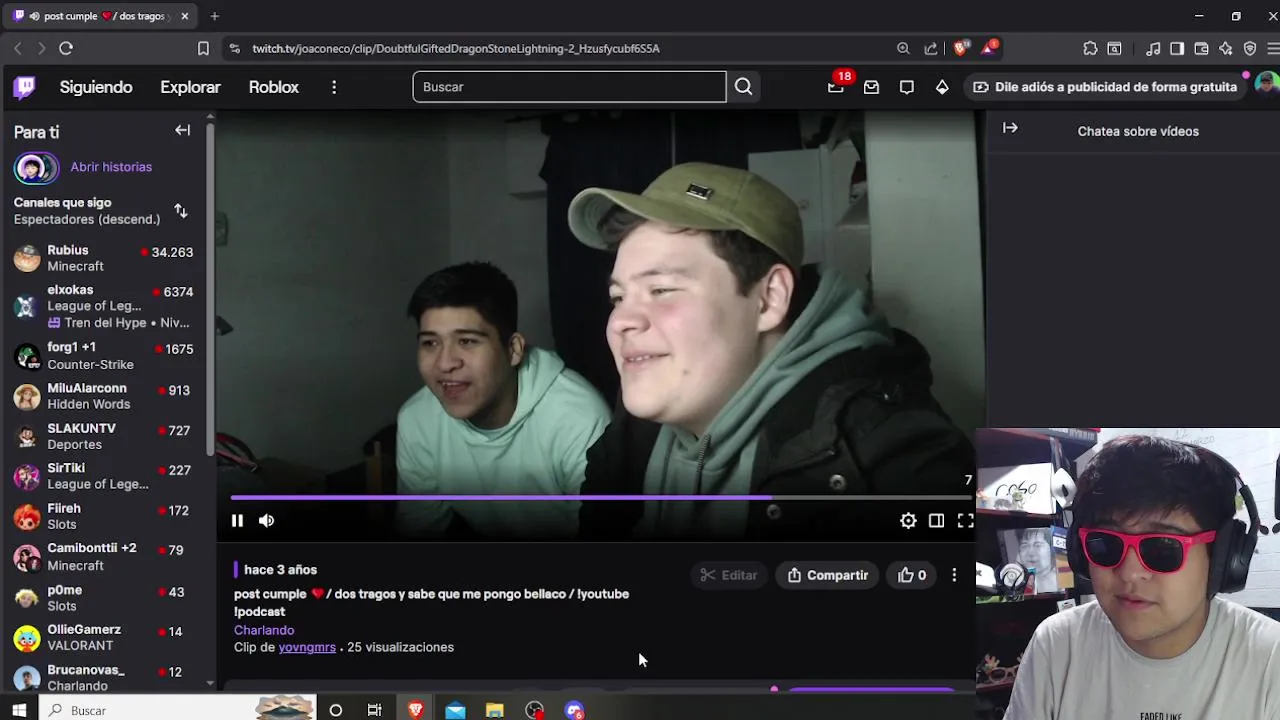
Task: View site information icon in address bar
Action: pyautogui.click(x=234, y=48)
